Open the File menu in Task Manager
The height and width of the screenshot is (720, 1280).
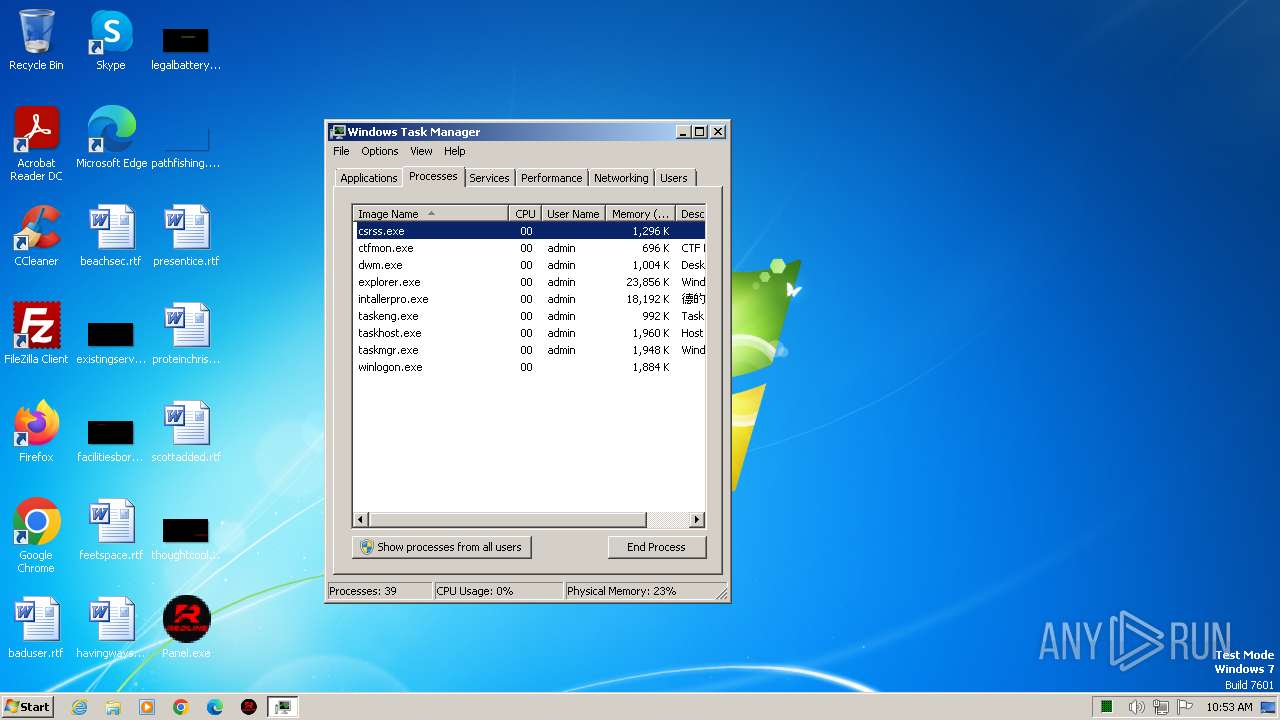pos(341,151)
